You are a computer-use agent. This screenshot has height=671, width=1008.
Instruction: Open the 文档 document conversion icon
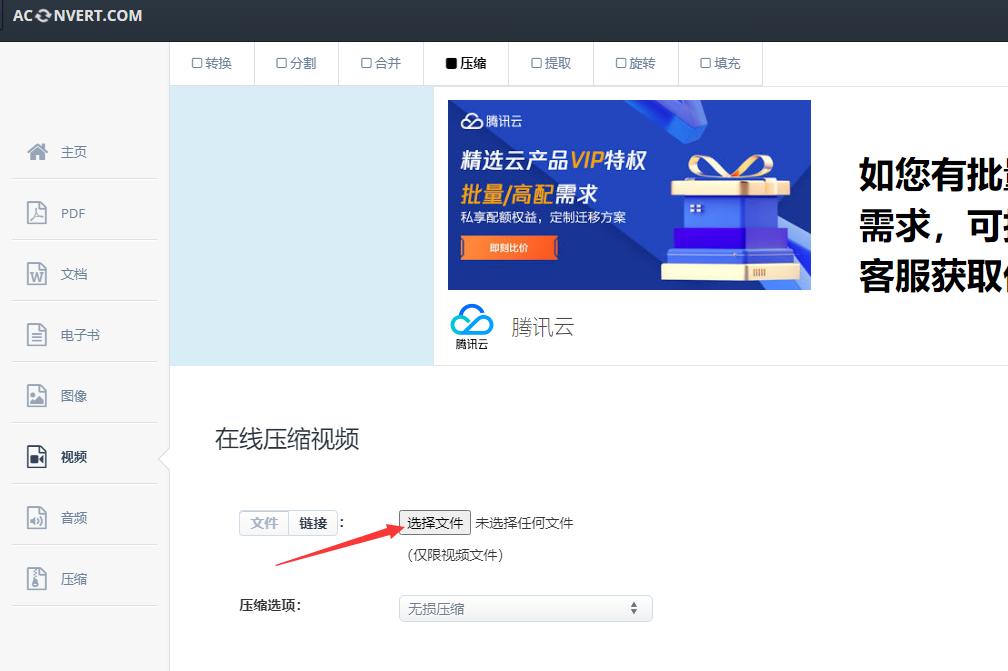[x=37, y=273]
